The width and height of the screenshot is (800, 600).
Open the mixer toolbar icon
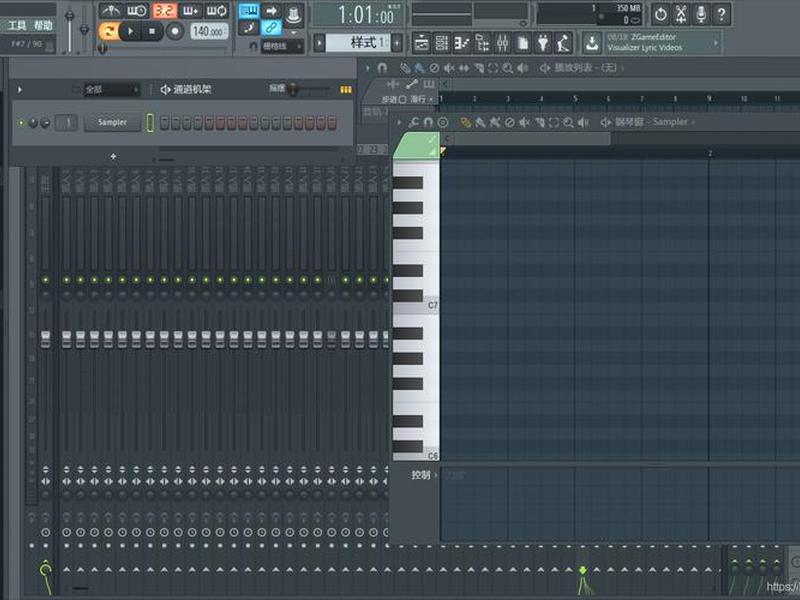(503, 43)
